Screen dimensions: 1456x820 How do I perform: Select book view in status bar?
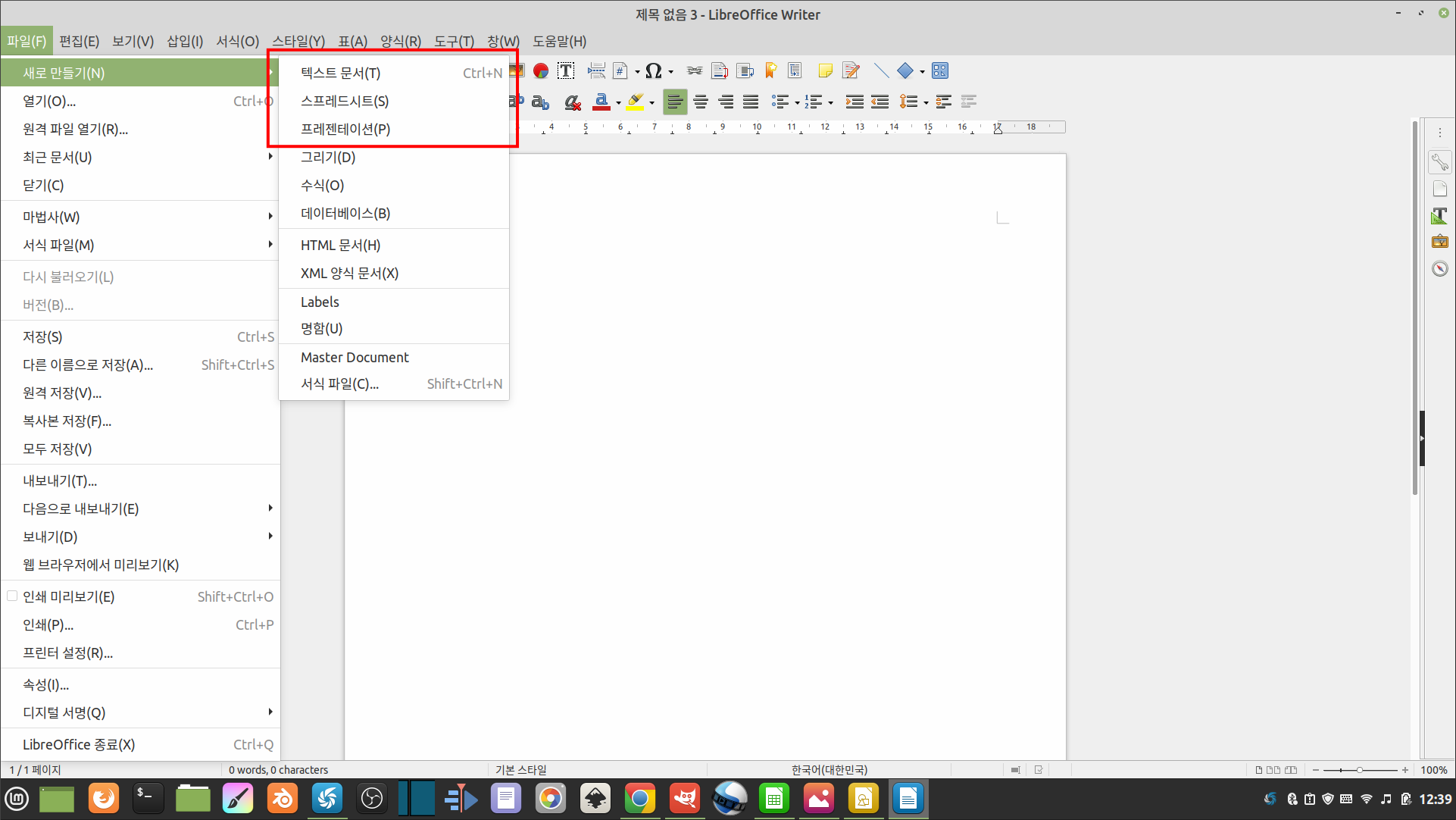point(1291,770)
